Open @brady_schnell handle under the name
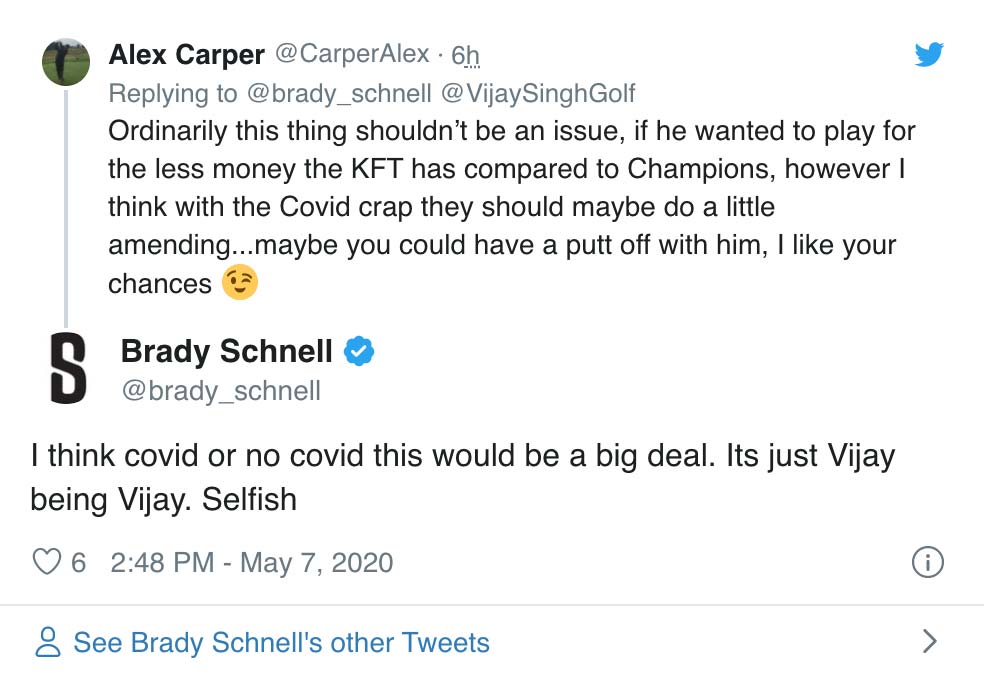The width and height of the screenshot is (984, 676). point(220,391)
